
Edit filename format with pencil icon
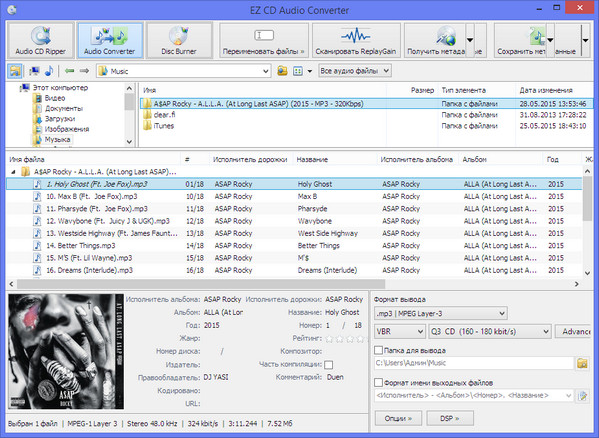click(583, 396)
